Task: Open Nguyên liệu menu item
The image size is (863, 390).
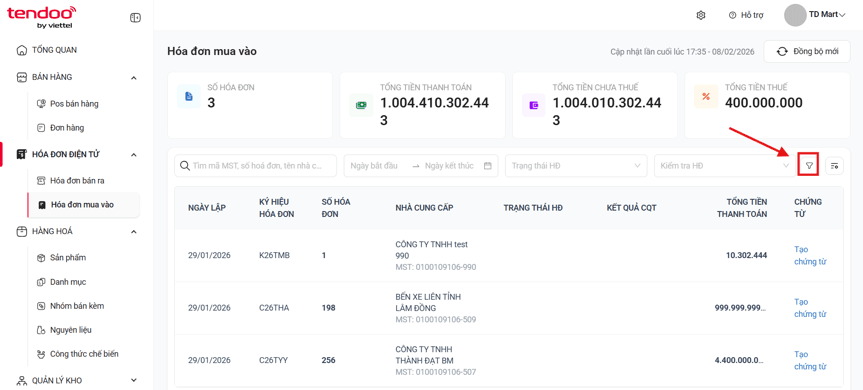Action: [70, 330]
